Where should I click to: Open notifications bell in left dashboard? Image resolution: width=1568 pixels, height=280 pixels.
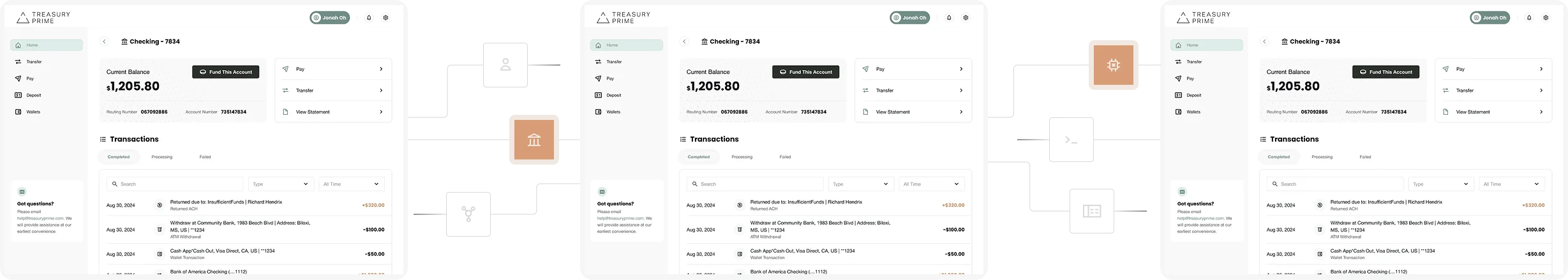(369, 18)
